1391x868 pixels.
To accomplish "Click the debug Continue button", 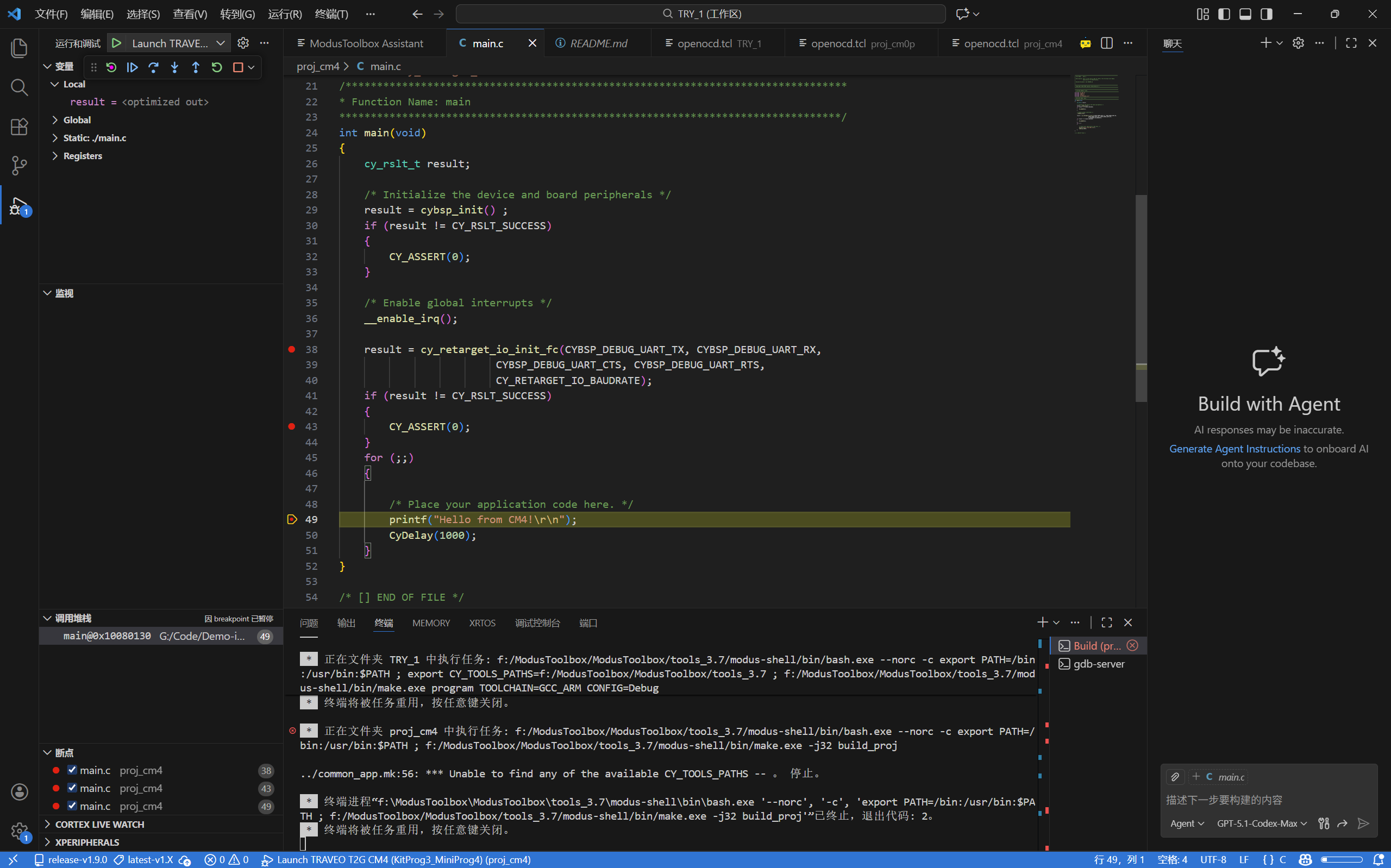I will 132,67.
